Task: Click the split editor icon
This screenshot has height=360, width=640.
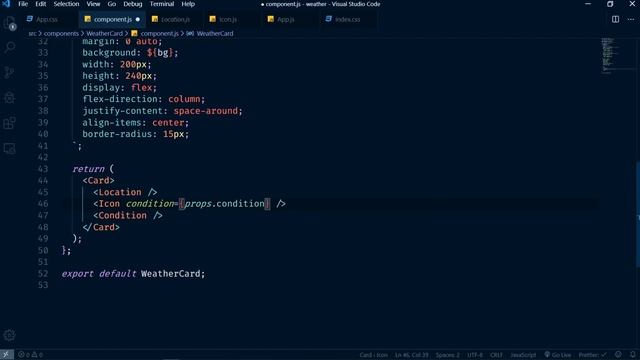Action: click(615, 19)
